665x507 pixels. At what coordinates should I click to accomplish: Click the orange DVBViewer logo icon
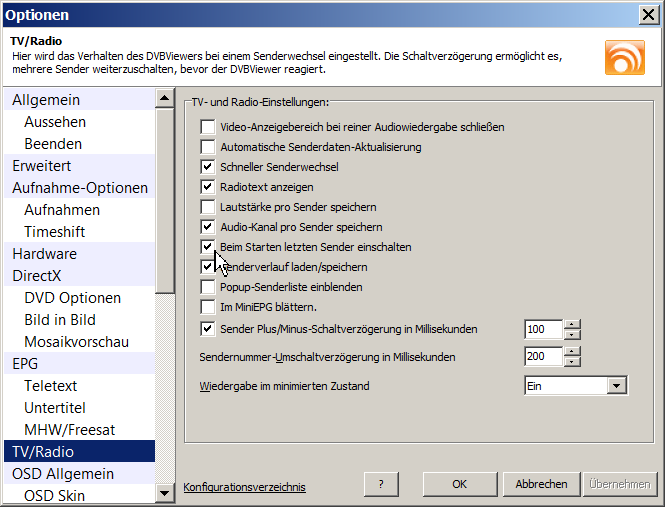click(x=624, y=57)
